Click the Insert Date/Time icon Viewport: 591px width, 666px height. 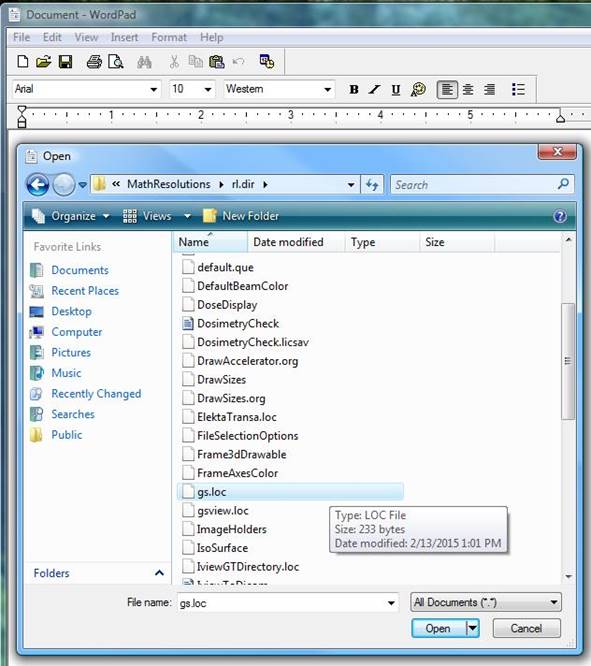coord(267,62)
